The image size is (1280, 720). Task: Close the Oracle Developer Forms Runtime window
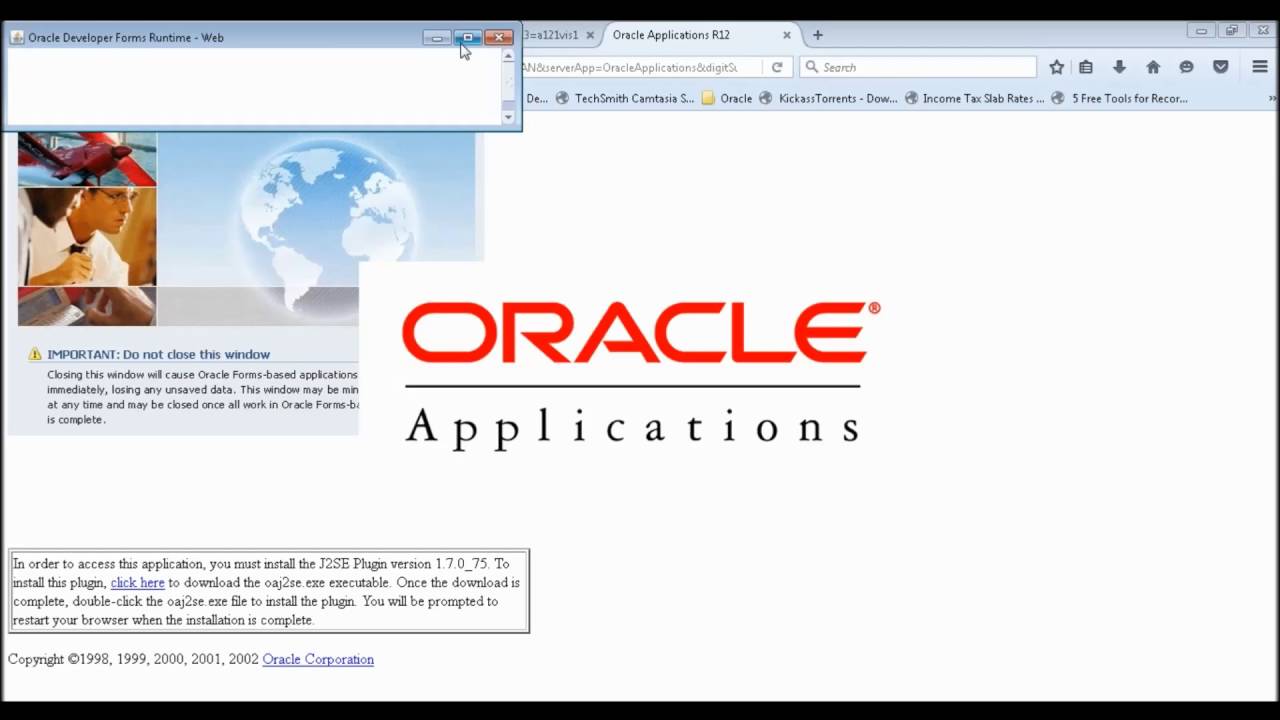pyautogui.click(x=498, y=38)
